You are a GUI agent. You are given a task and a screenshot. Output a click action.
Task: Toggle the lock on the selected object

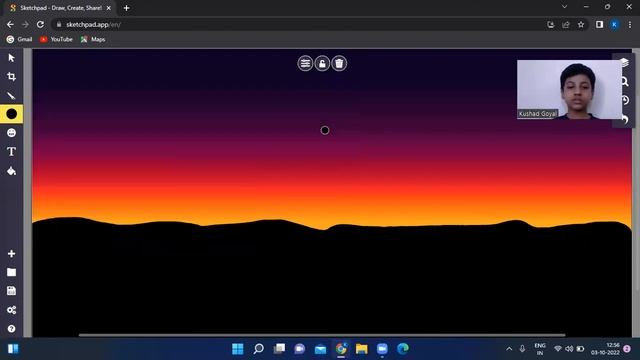click(x=322, y=63)
